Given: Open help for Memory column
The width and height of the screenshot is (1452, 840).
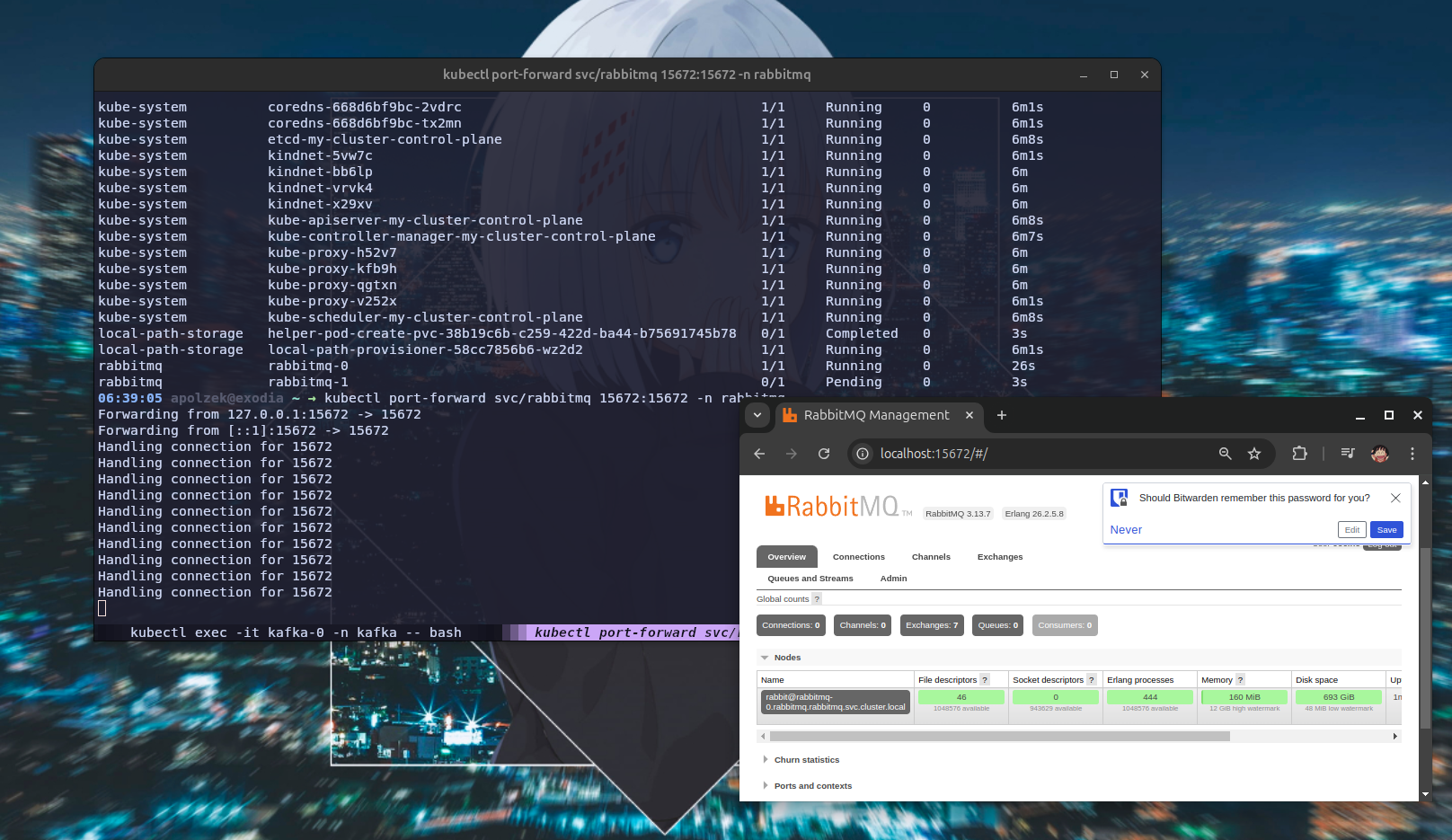Looking at the screenshot, I should [x=1240, y=680].
